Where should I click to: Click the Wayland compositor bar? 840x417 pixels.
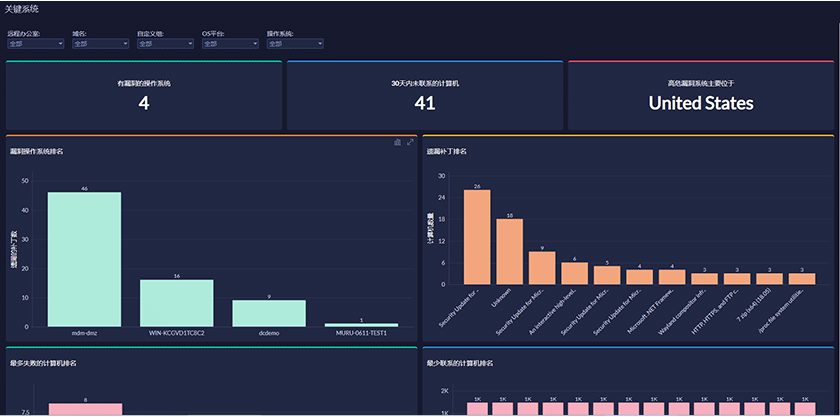704,279
